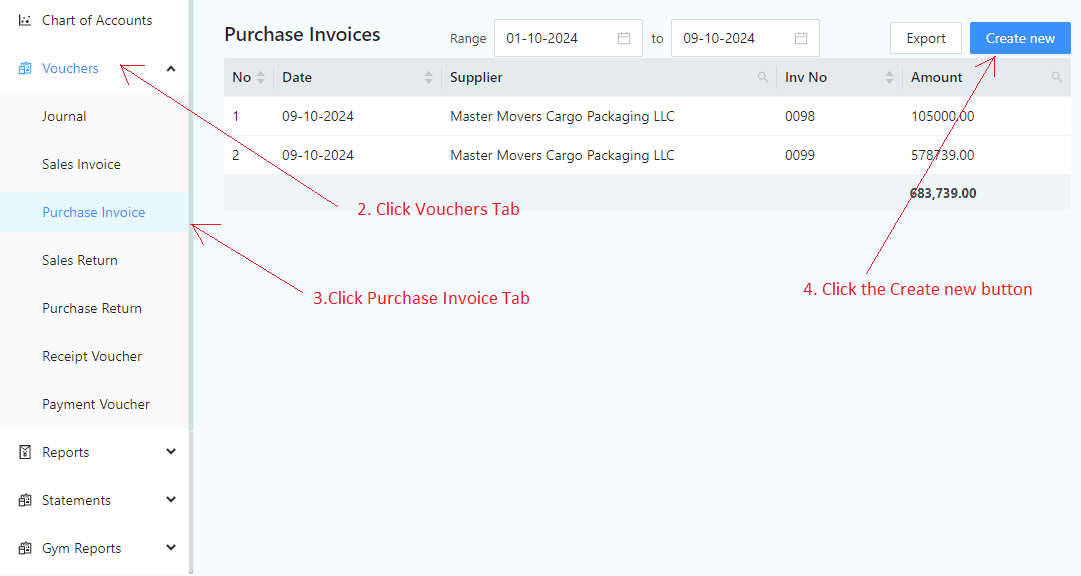The height and width of the screenshot is (576, 1081).
Task: Click amount 105000.00 cell
Action: (x=942, y=116)
